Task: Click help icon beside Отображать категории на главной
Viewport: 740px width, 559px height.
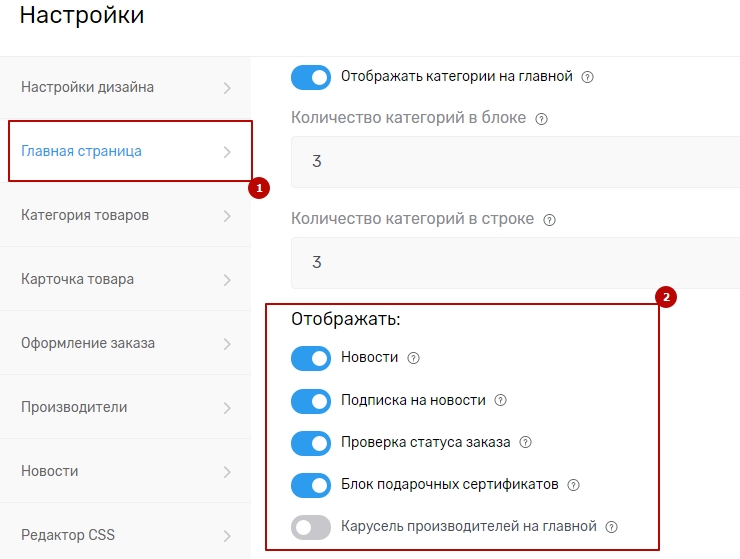Action: (x=588, y=77)
